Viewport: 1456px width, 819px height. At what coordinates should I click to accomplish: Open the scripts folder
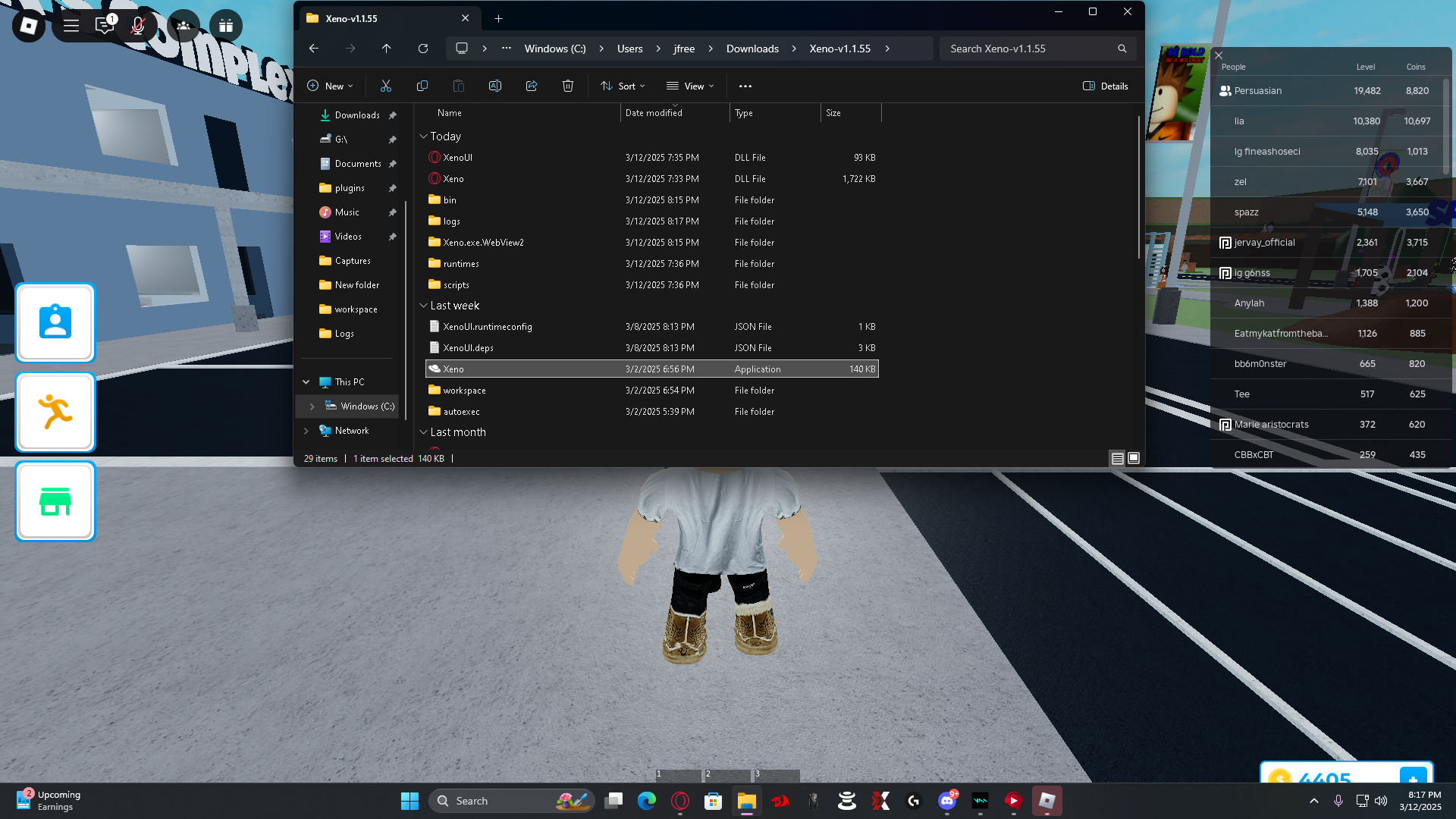point(456,285)
